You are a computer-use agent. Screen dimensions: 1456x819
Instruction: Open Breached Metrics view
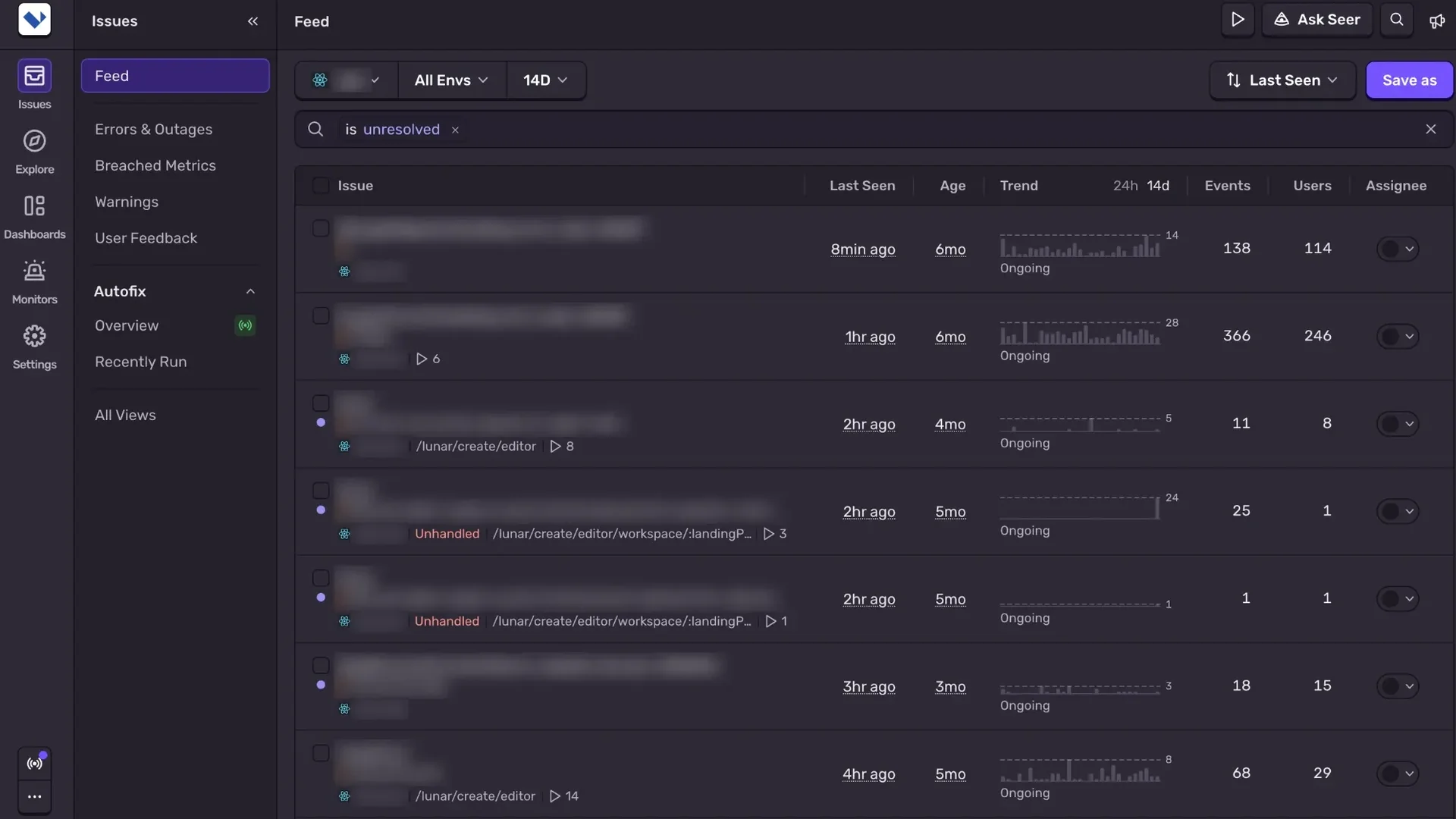click(155, 166)
